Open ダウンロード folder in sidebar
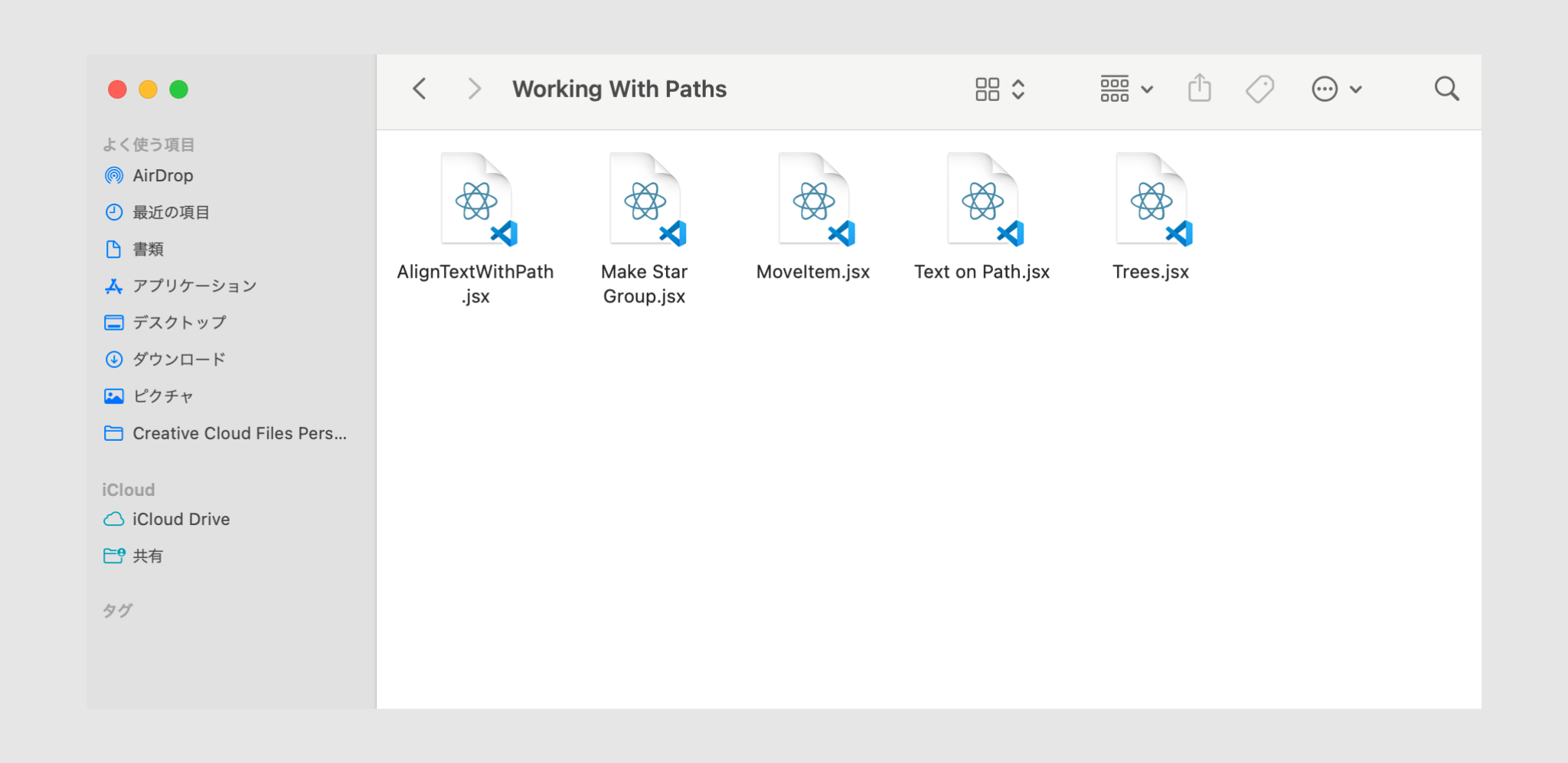This screenshot has width=1568, height=763. point(179,359)
